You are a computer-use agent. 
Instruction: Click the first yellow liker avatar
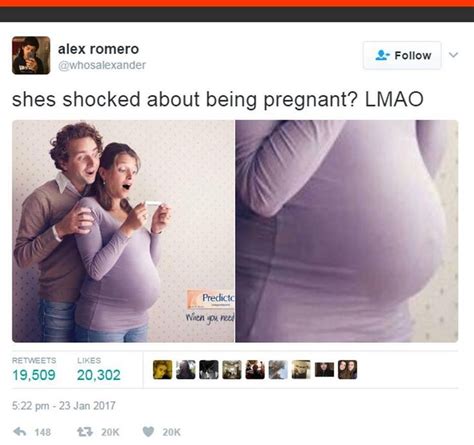point(163,369)
